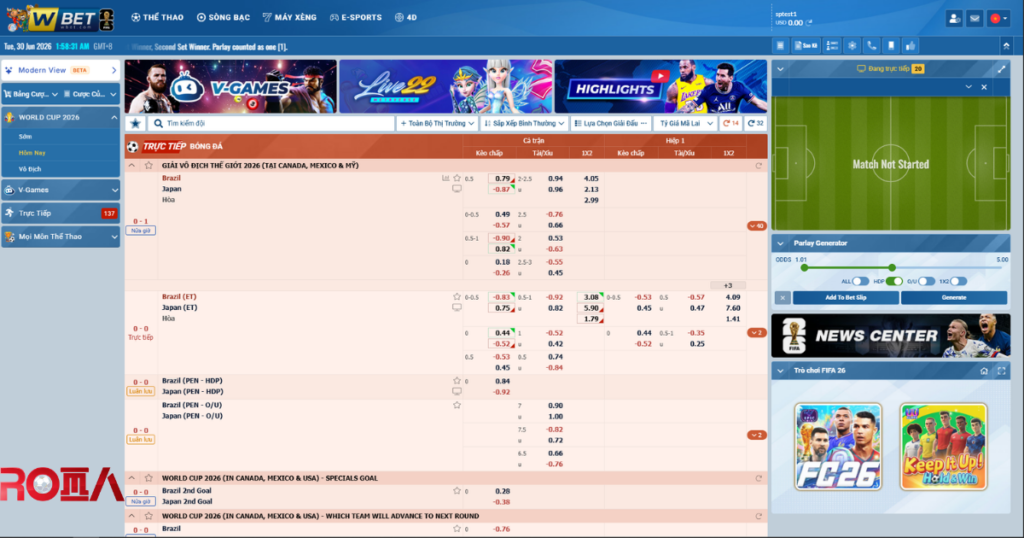Close the match tracker panel

coord(984,87)
